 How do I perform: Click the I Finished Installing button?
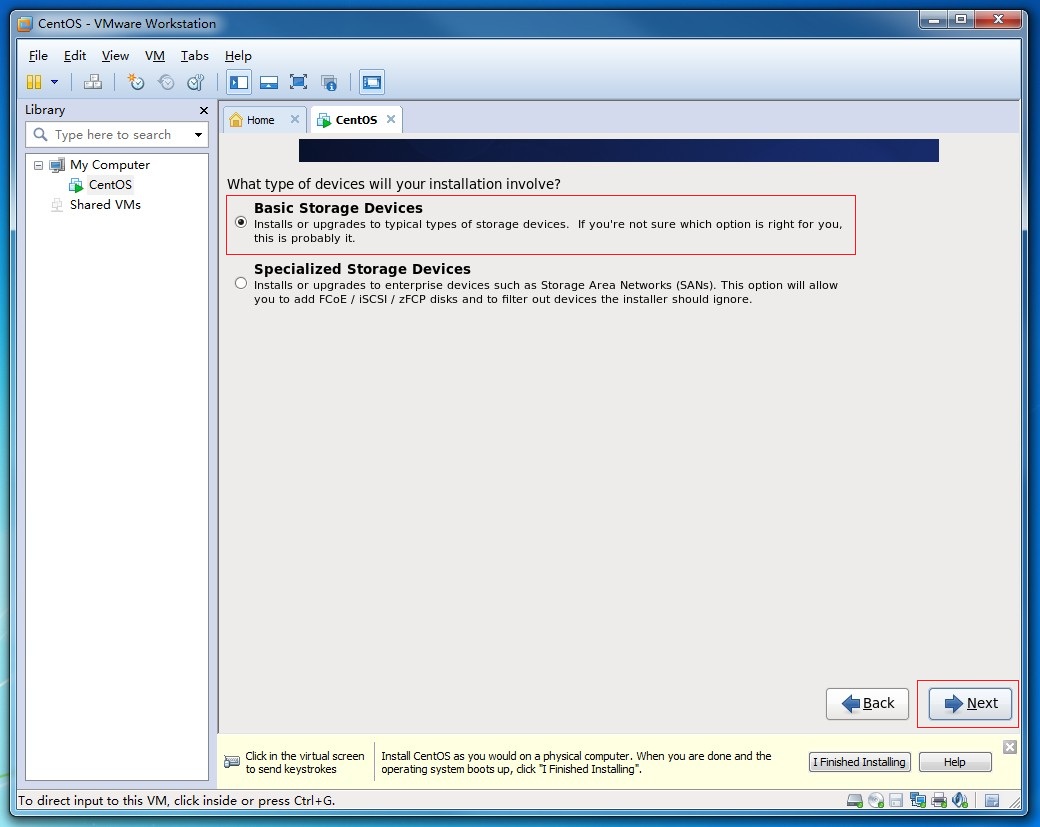pos(858,762)
